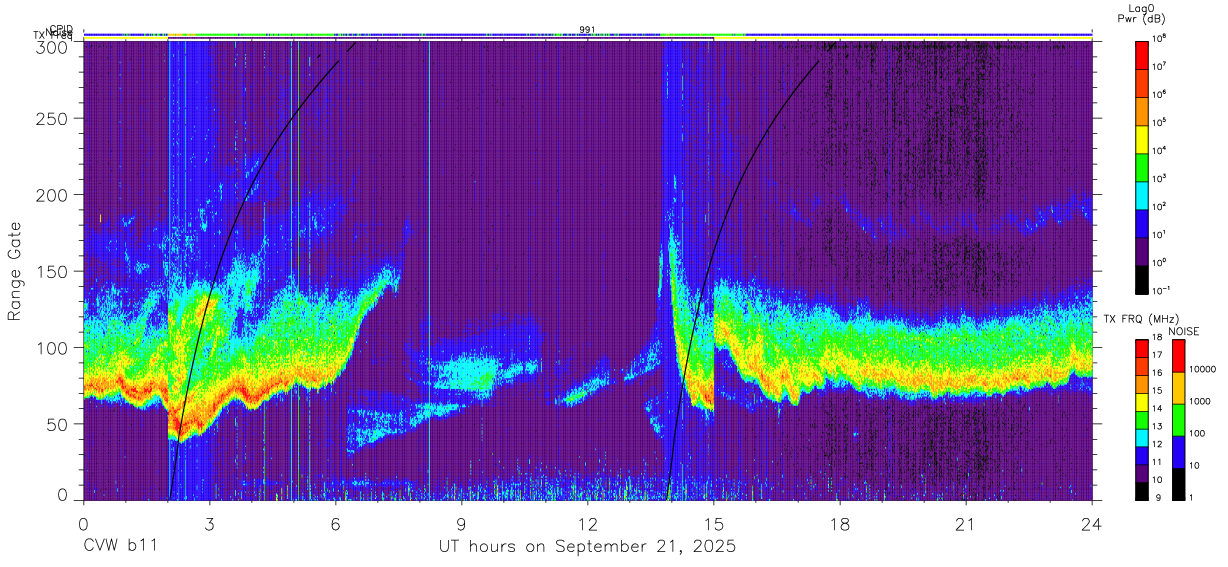Click the '15' tick on the UT hours axis
Image resolution: width=1228 pixels, height=567 pixels.
click(713, 524)
